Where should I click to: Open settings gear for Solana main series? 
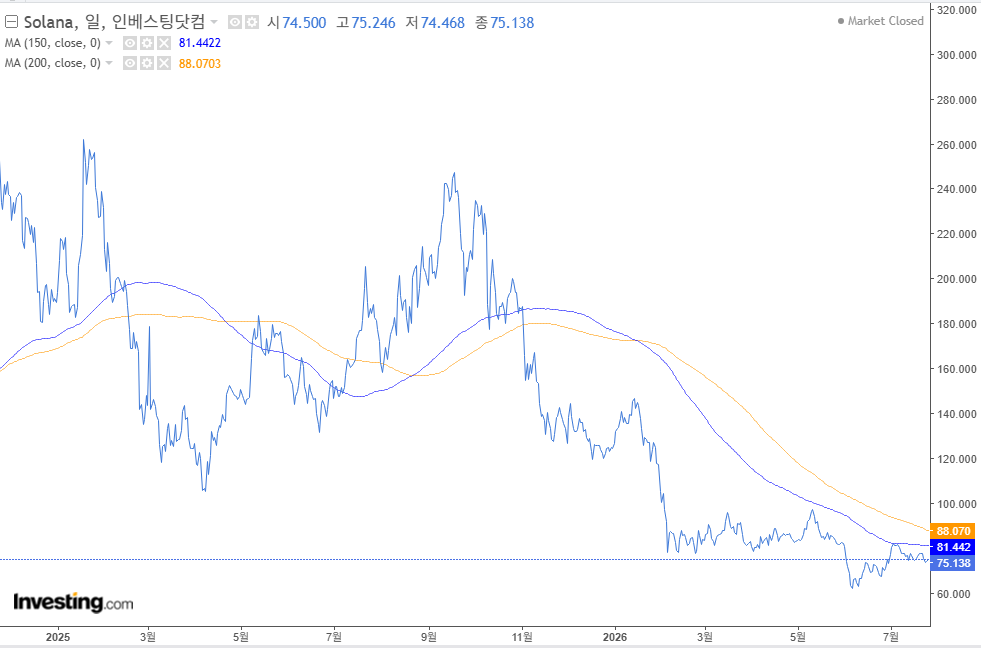tap(252, 23)
